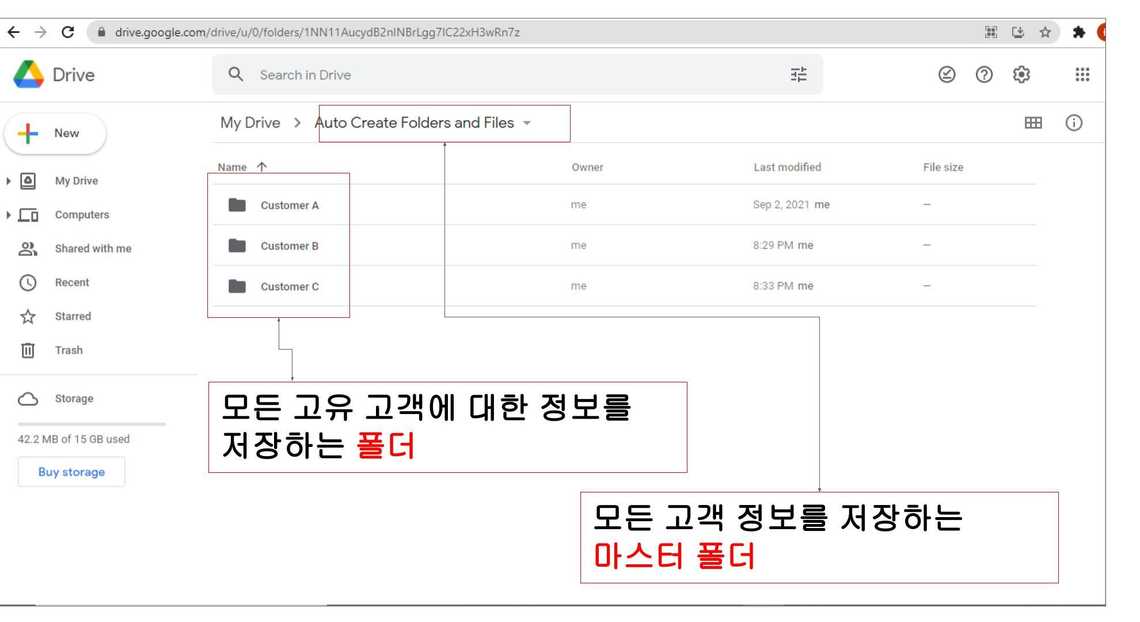Sort files by Name column header
Viewport: 1140px width, 622px height.
[232, 167]
